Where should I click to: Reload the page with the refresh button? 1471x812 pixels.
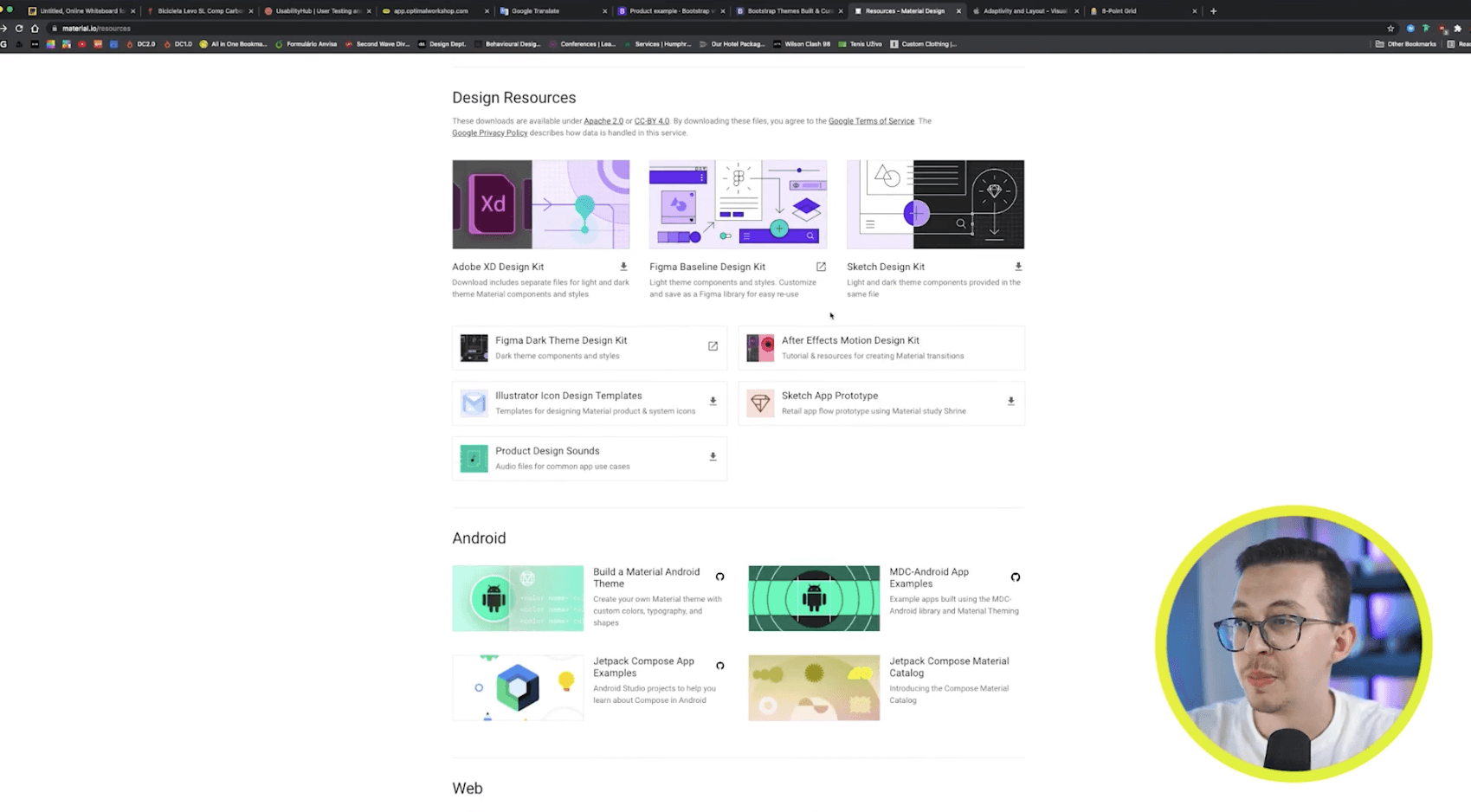click(19, 28)
